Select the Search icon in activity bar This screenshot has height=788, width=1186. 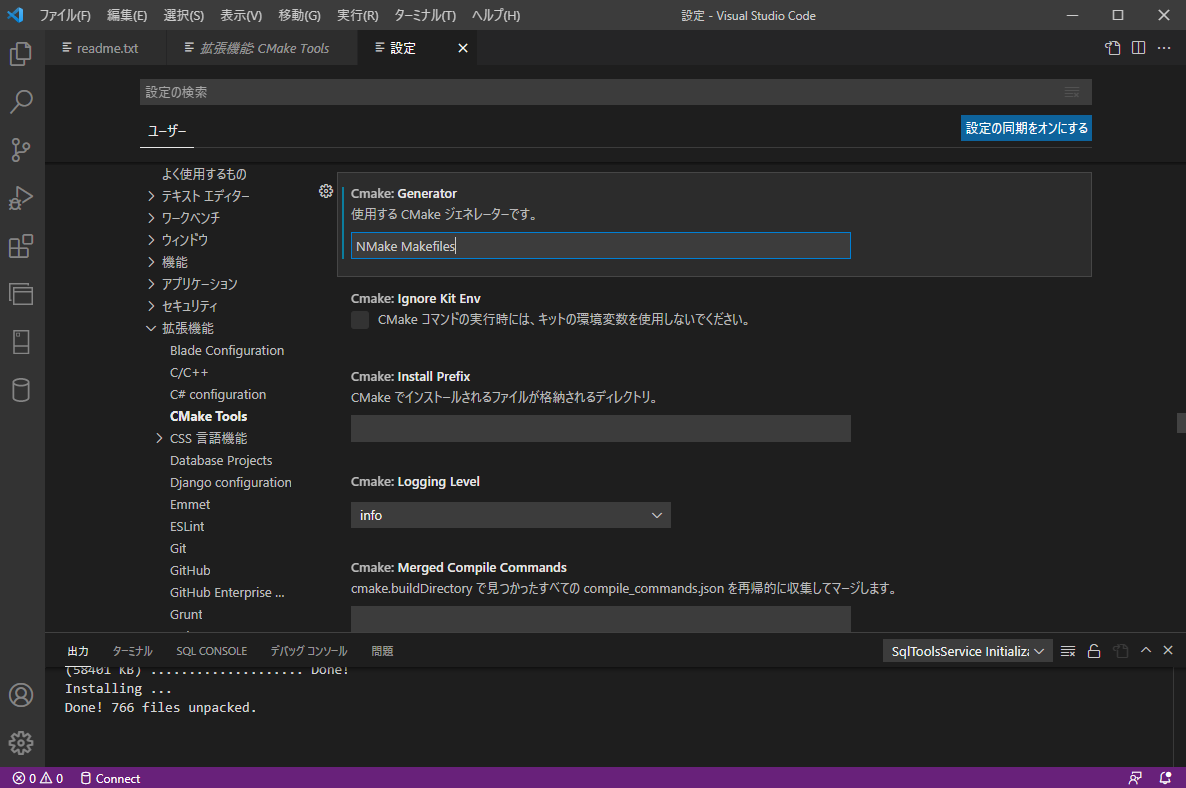pos(22,102)
